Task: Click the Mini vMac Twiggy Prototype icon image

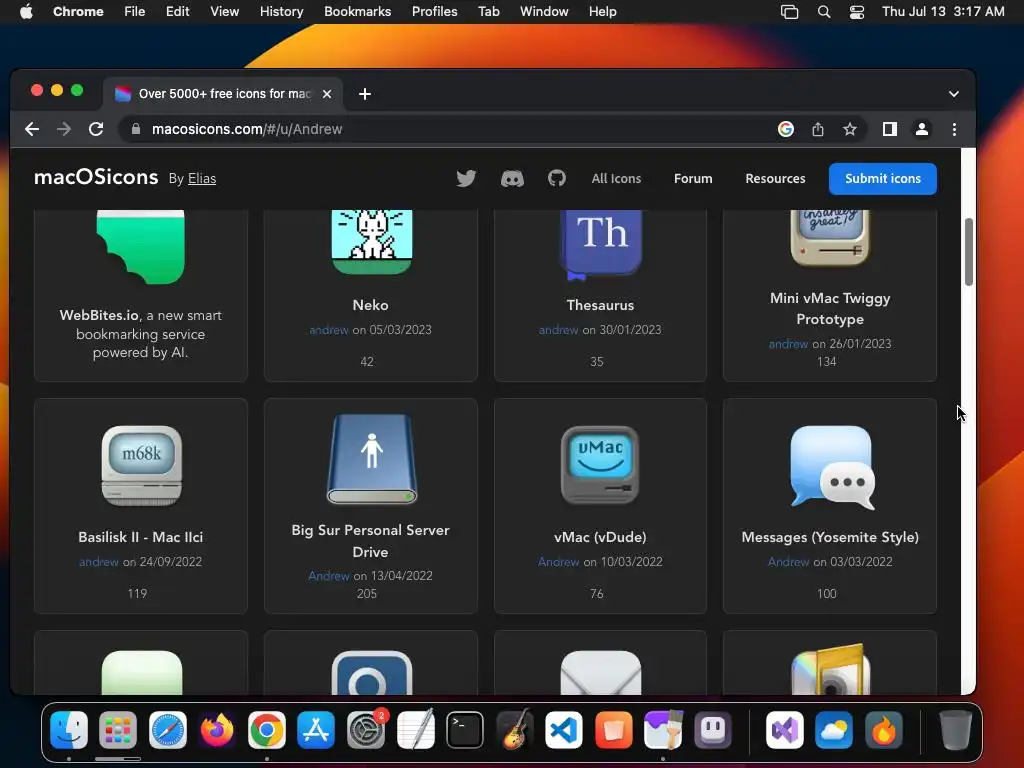Action: [x=830, y=238]
